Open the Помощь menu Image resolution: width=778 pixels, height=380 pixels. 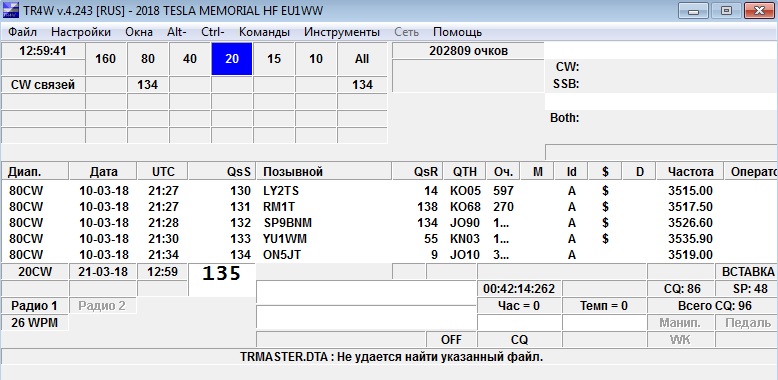[457, 32]
